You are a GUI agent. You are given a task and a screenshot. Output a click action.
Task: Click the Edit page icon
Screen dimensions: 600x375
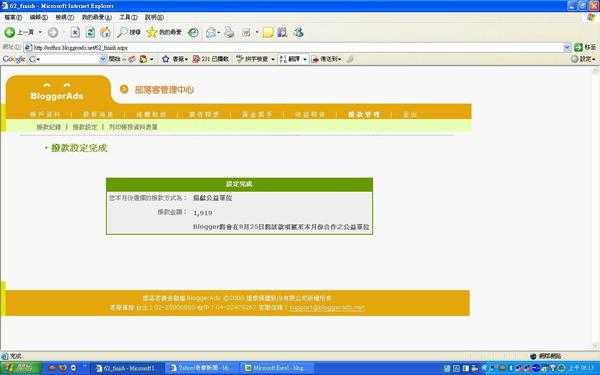point(246,33)
